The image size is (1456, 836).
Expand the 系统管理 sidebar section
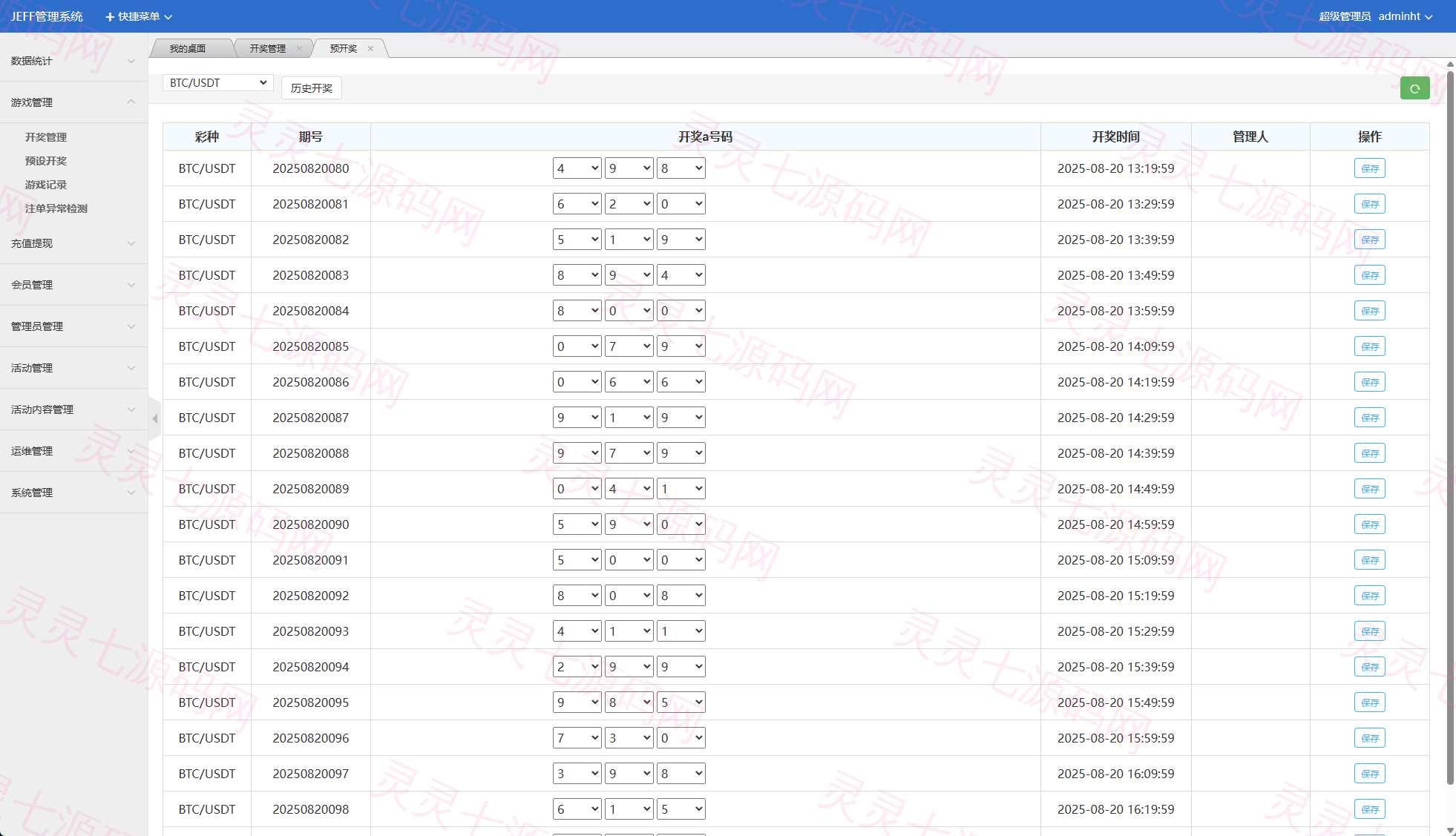coord(73,493)
